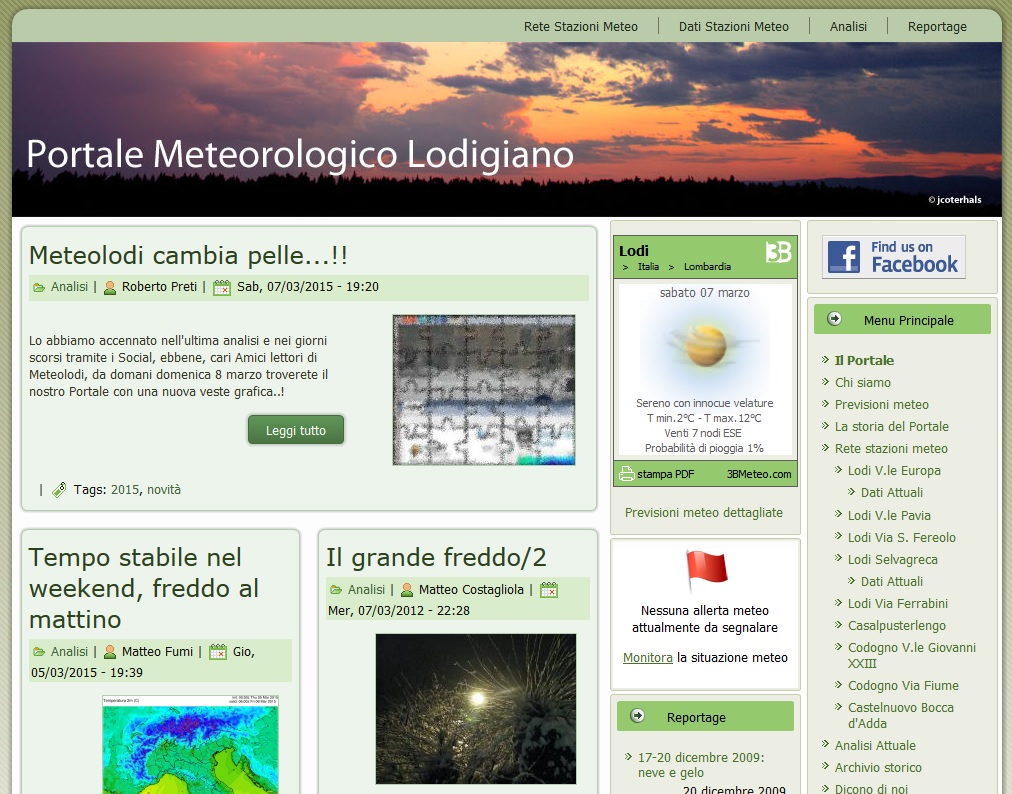
Task: Open '17-20 dicembre 2009: neve e gelo' report
Action: pos(701,765)
